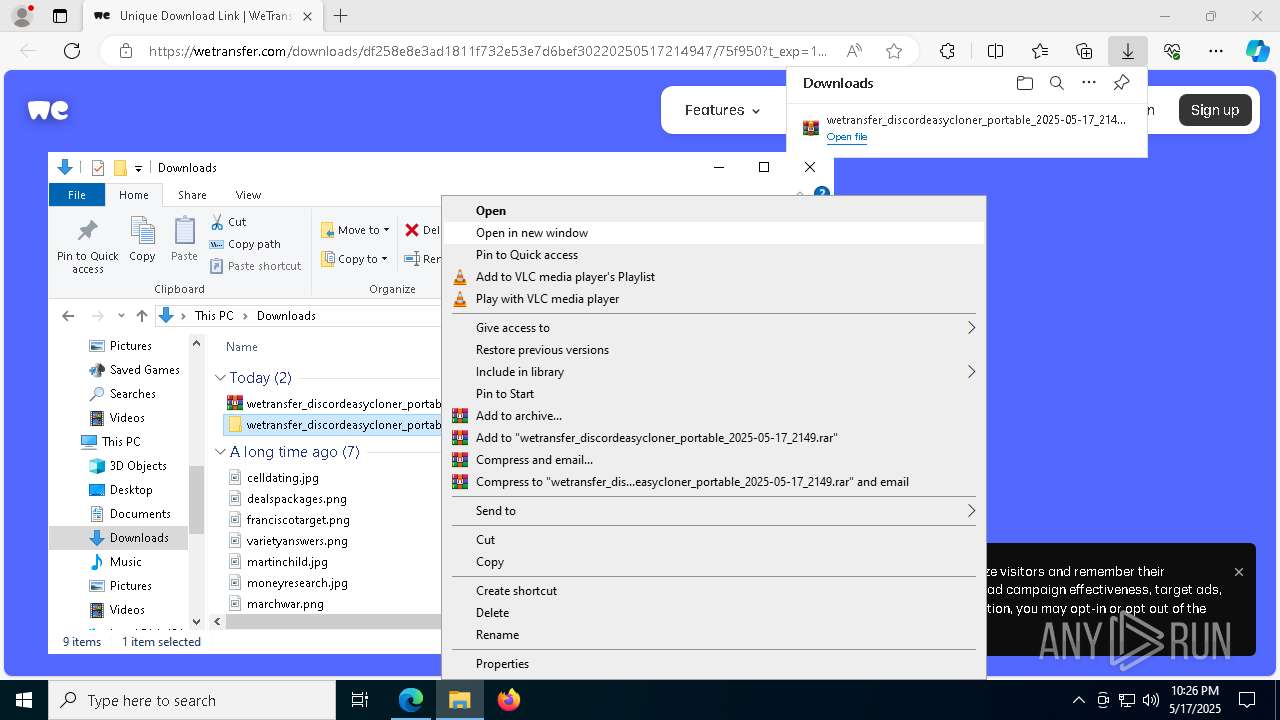
Task: Click Copy path in Explorer ribbon
Action: (245, 244)
